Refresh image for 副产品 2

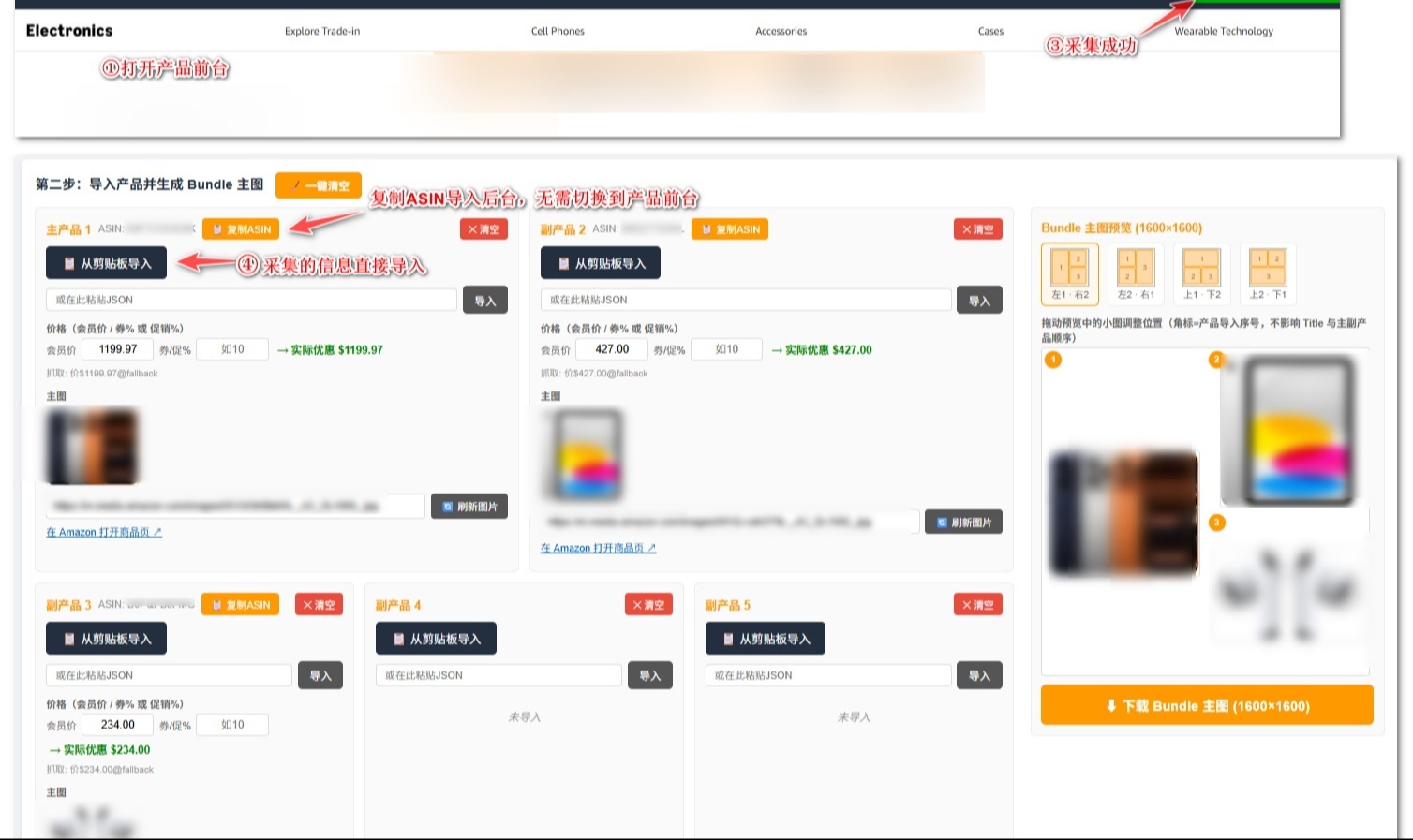[963, 523]
